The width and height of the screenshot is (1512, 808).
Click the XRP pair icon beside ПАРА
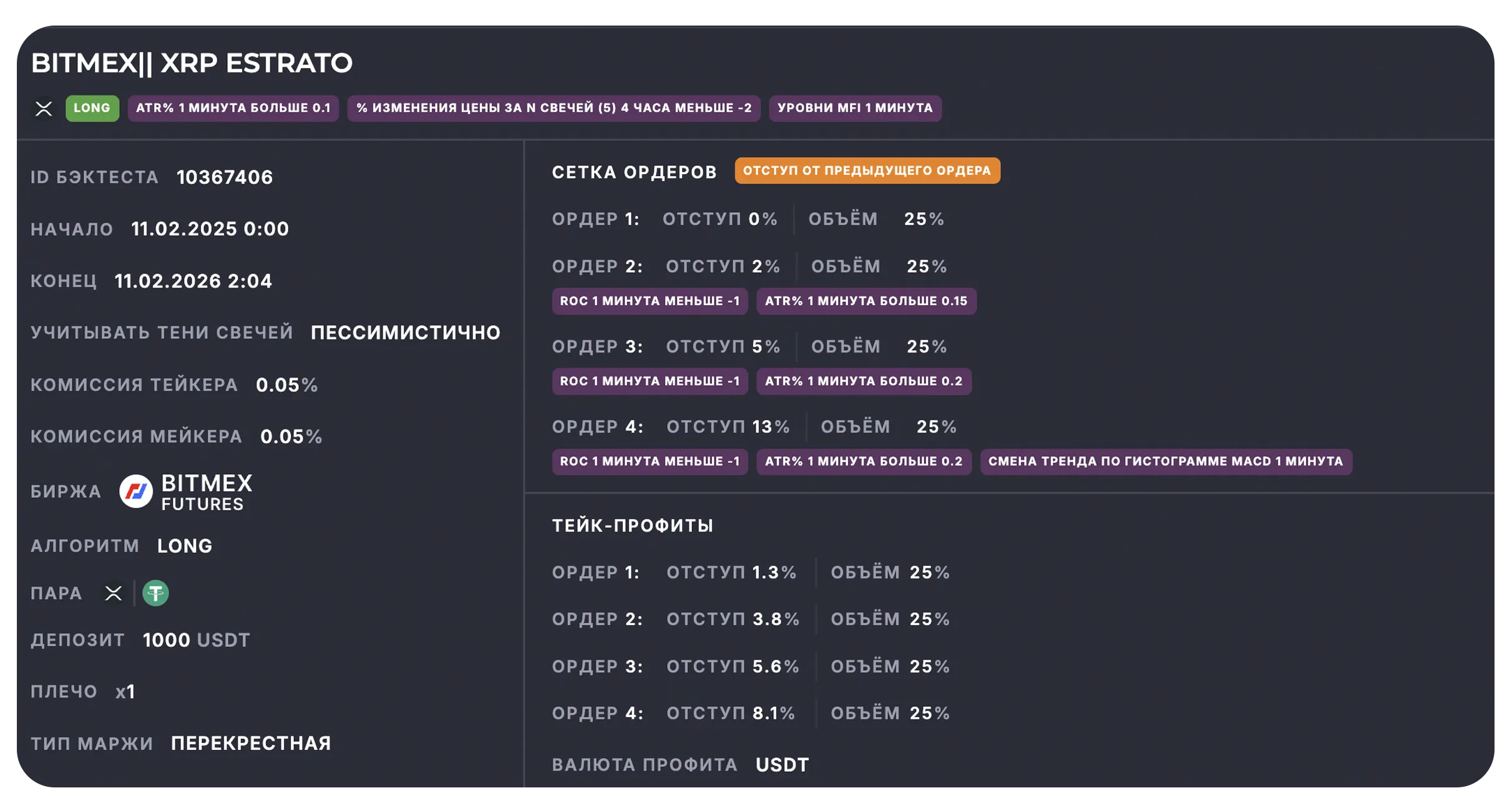113,593
